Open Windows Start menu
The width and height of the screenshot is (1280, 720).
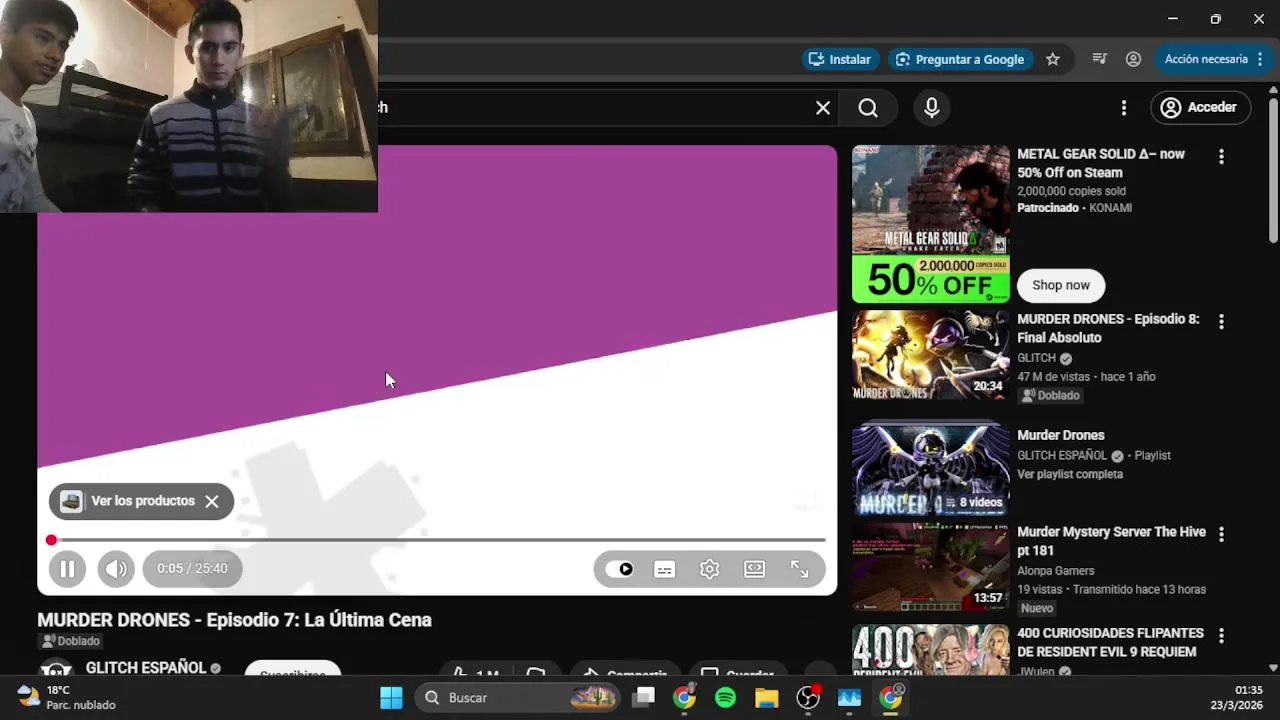pos(391,698)
